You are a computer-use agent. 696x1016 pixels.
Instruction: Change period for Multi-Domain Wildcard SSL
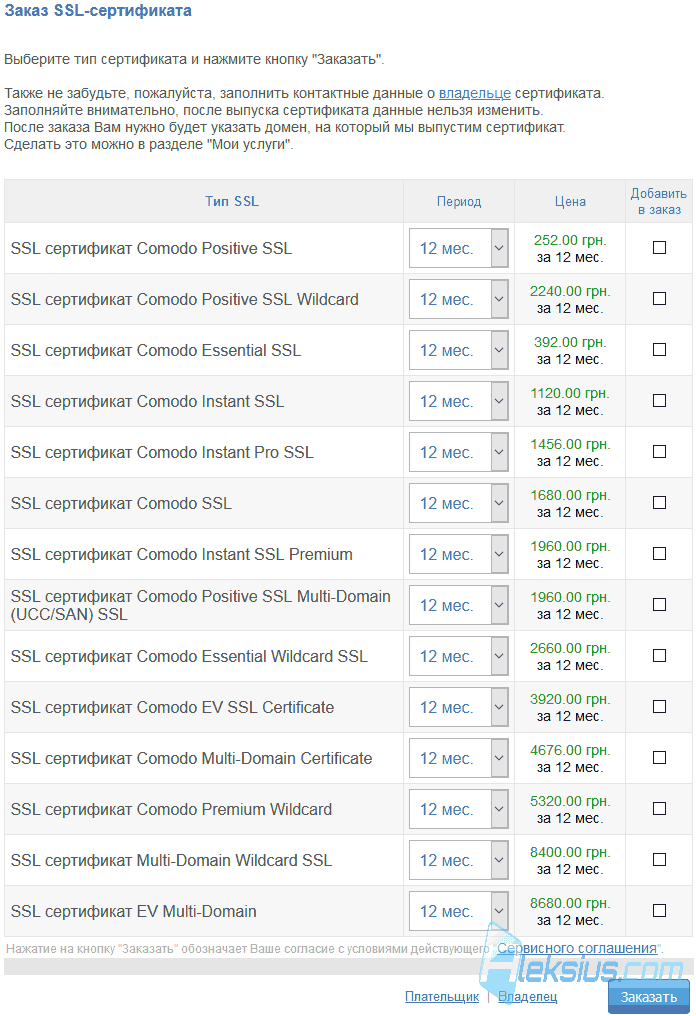pos(459,860)
